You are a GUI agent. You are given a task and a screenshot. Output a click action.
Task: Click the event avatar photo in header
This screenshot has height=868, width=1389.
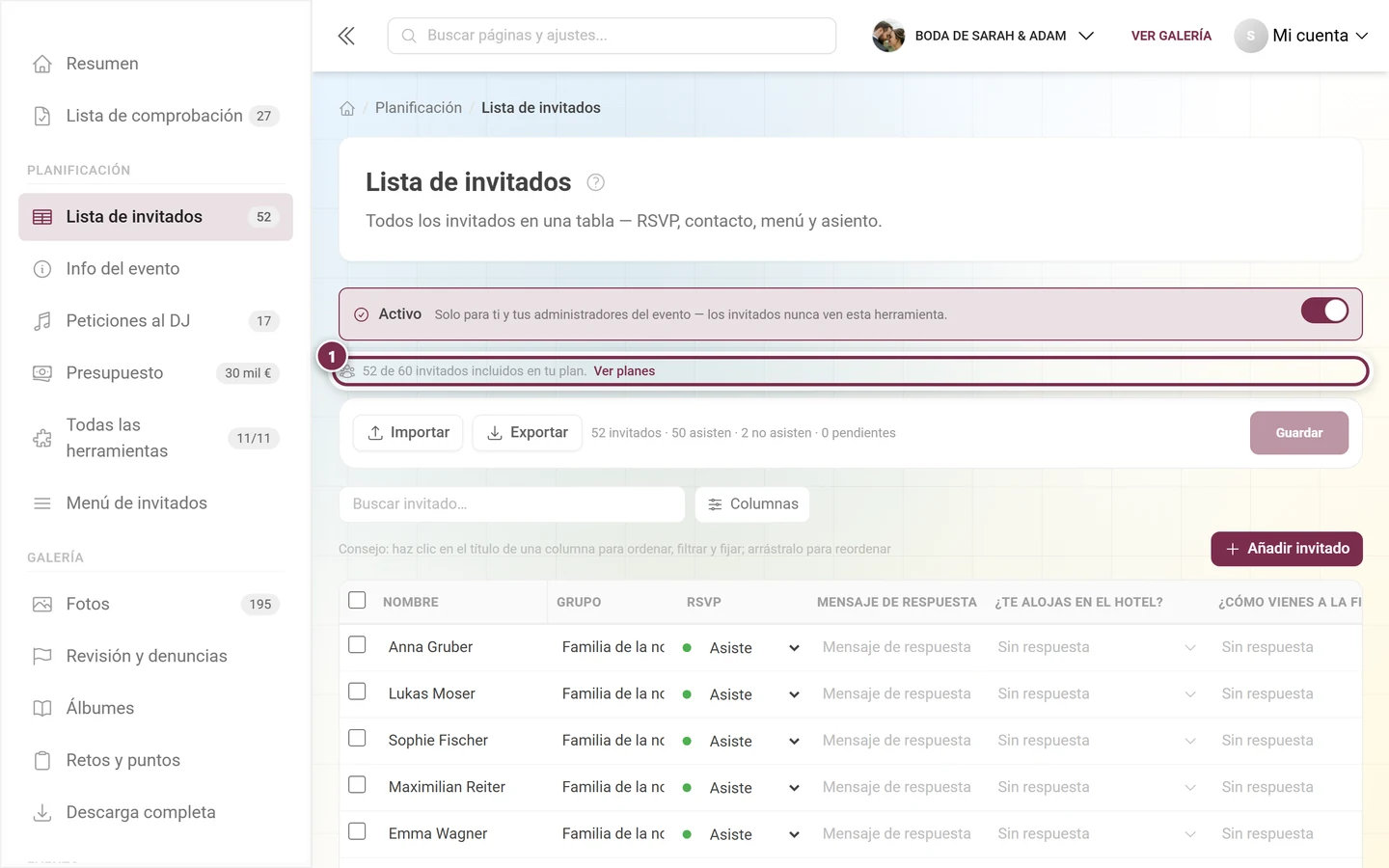click(x=888, y=36)
